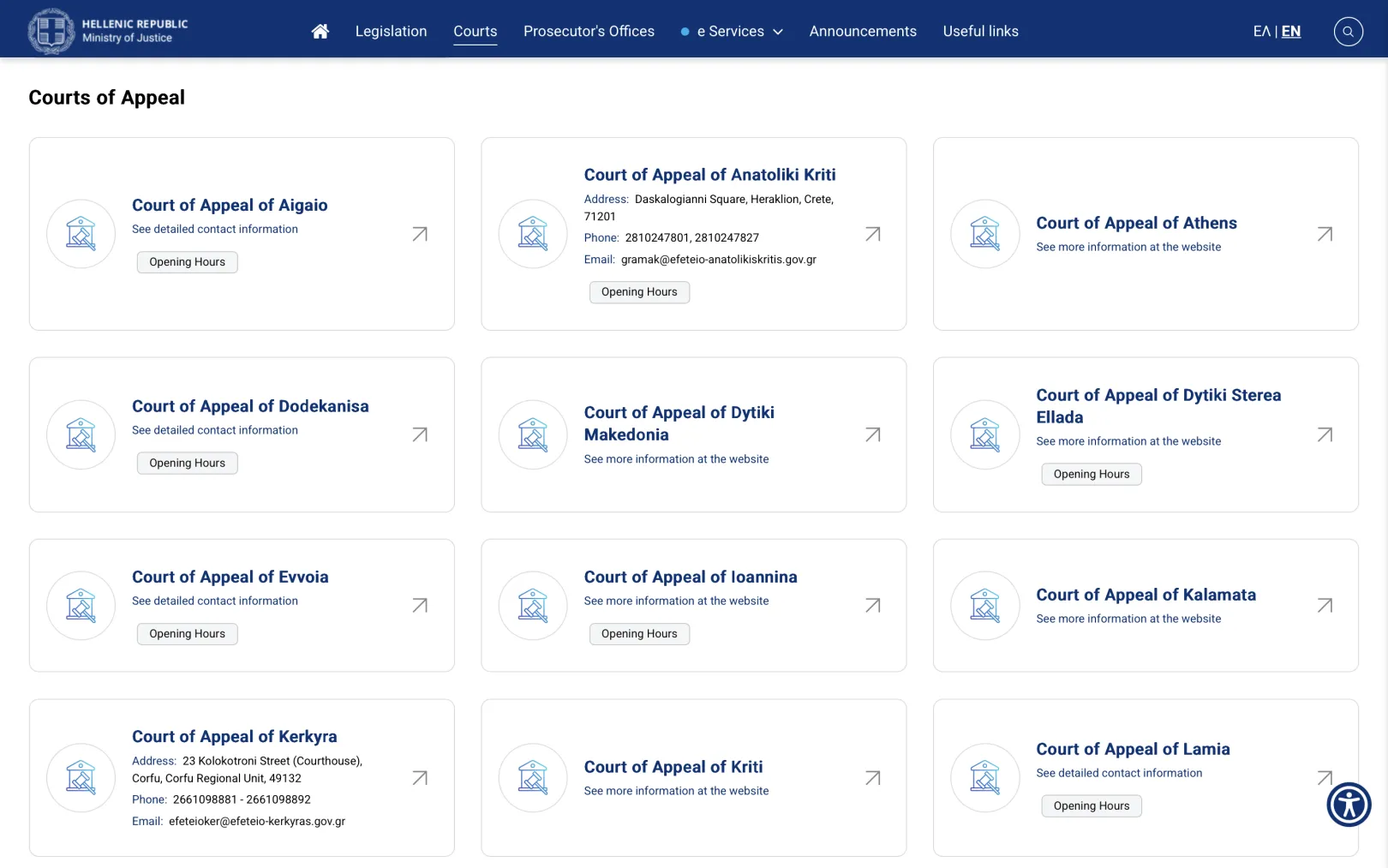1388x868 pixels.
Task: Show Opening Hours for Aigaio court
Action: [x=187, y=262]
